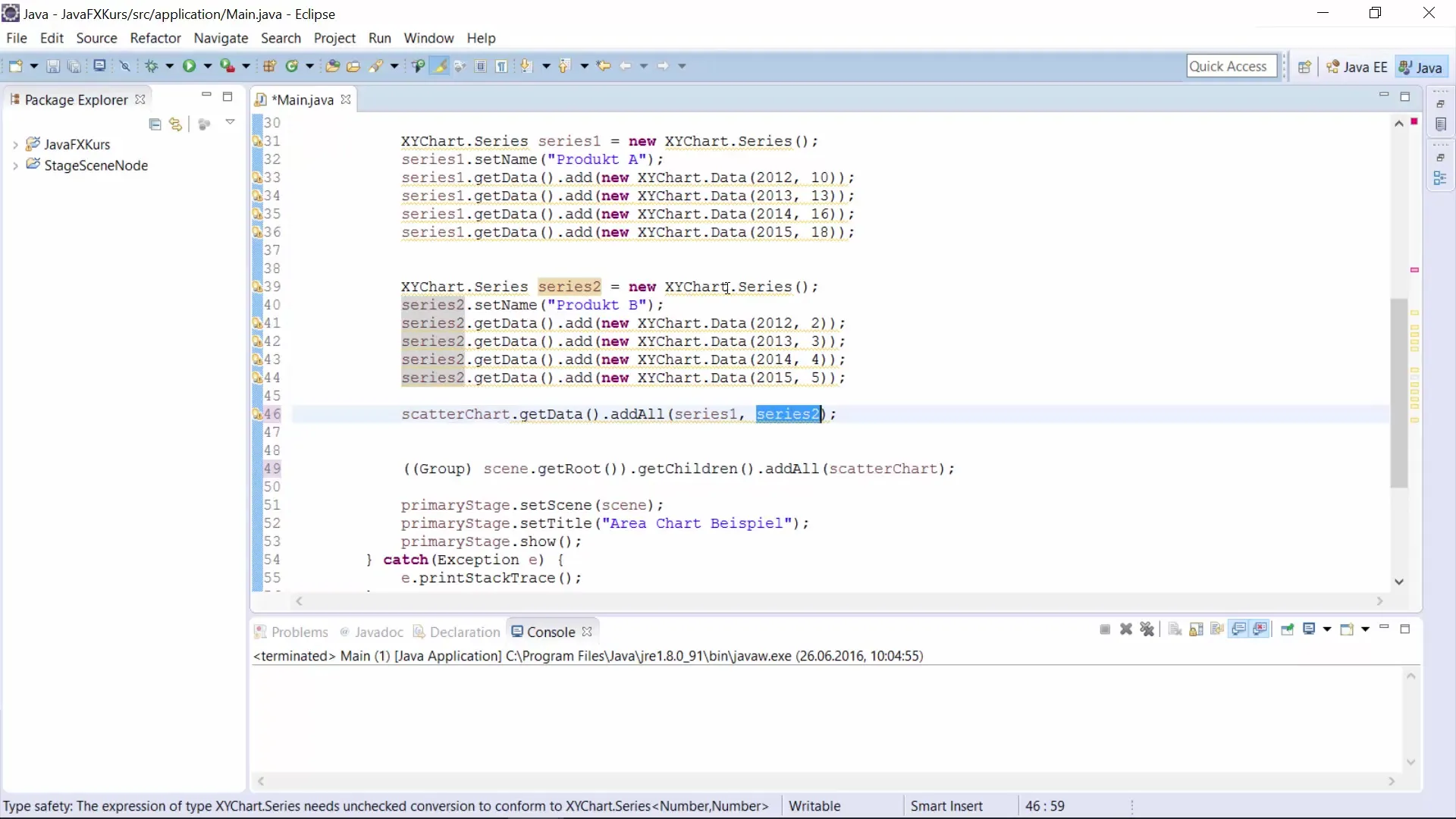Viewport: 1456px width, 819px height.
Task: Click the Display Selected Console icon
Action: [x=1309, y=629]
